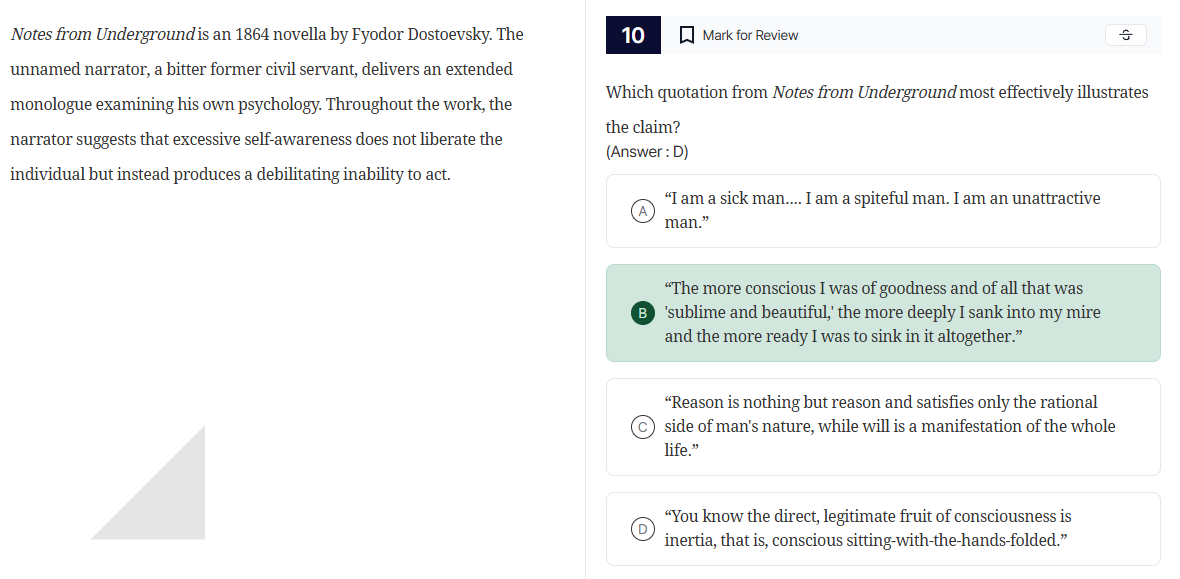Click the bookmark icon beside question 10
The image size is (1180, 579).
pos(687,35)
